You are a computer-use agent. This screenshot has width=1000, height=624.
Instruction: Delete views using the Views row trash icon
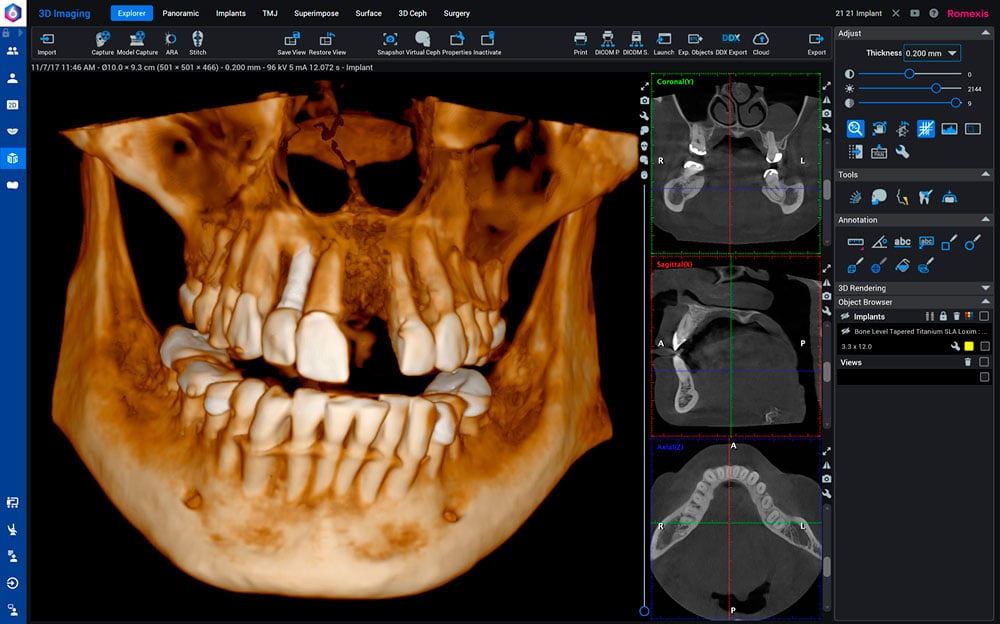(967, 362)
